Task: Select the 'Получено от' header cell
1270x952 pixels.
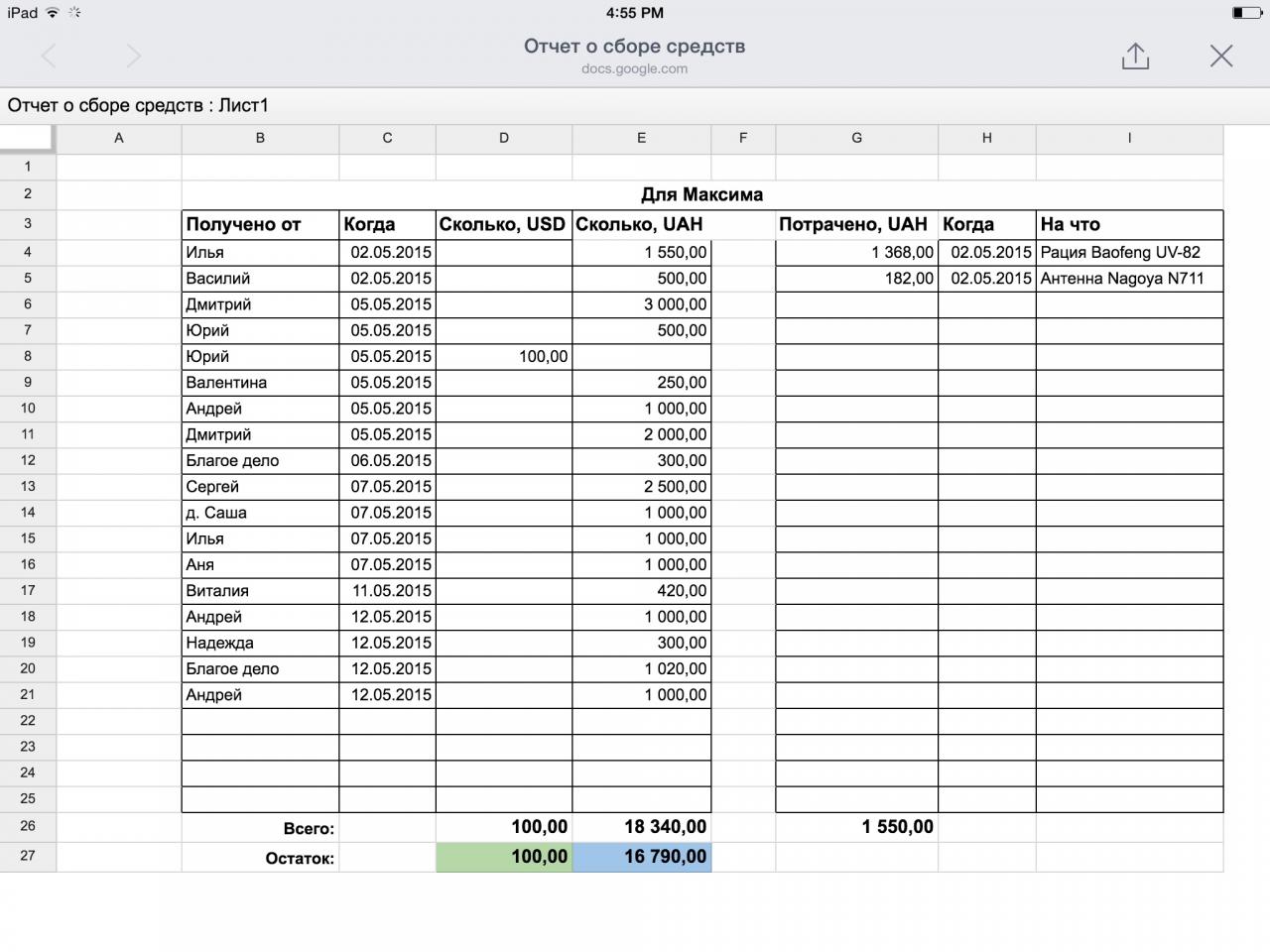Action: (260, 225)
